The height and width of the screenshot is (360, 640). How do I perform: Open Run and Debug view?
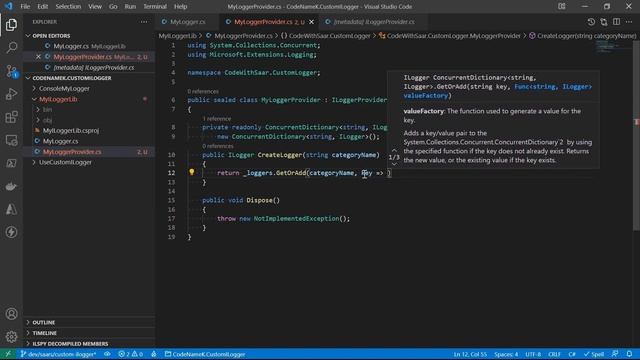point(11,94)
